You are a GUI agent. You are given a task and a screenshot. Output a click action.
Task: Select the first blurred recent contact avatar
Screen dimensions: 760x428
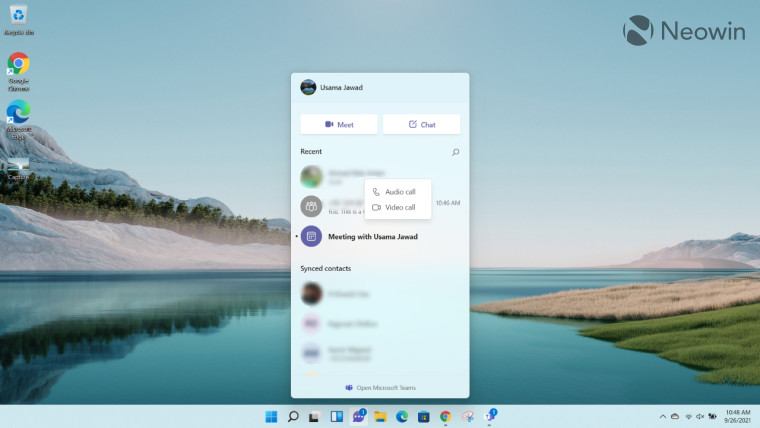[311, 176]
